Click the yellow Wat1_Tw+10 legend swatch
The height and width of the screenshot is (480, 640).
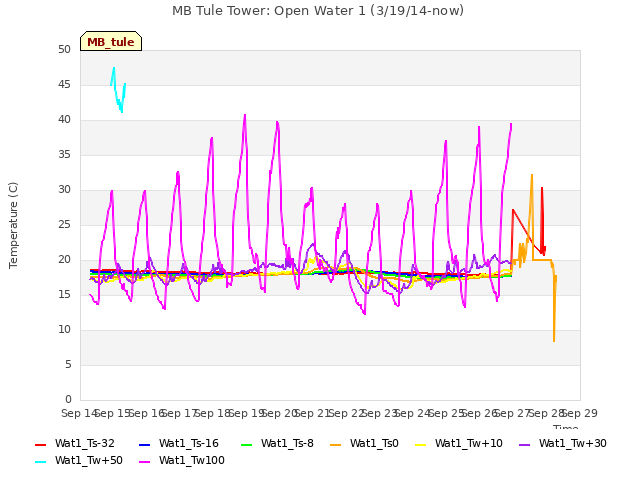point(420,444)
